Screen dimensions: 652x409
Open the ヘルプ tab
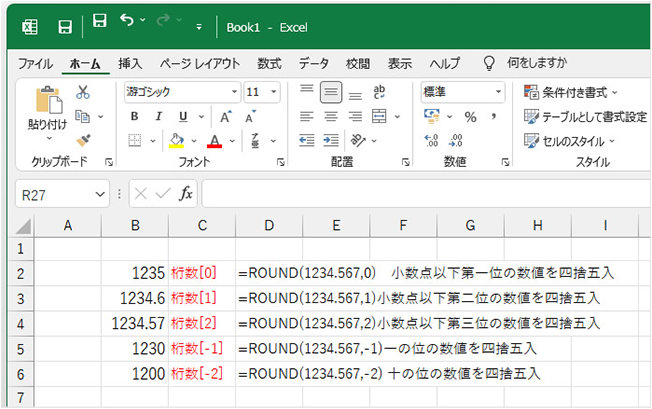click(x=445, y=64)
